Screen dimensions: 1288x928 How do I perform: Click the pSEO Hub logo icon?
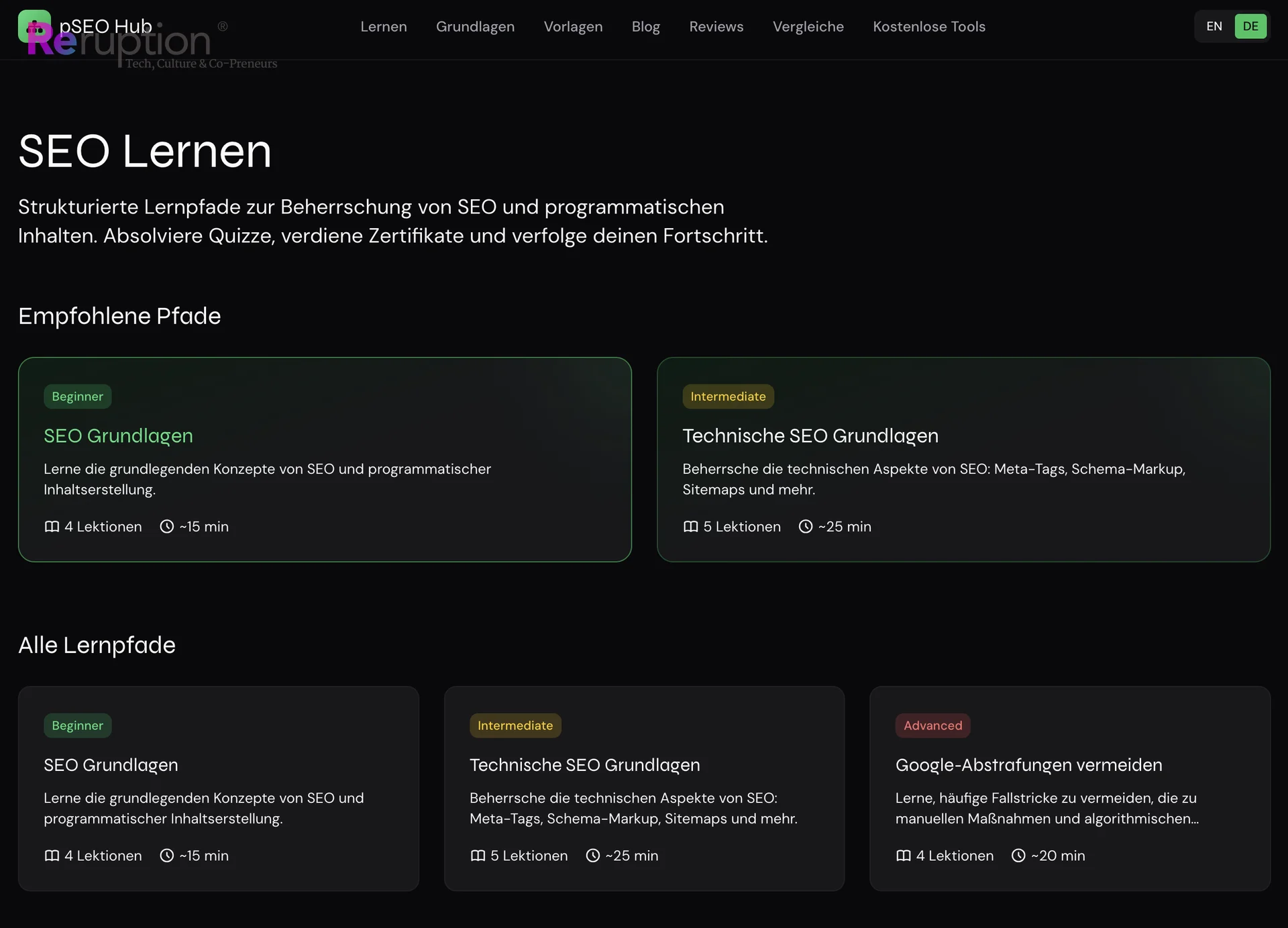(x=34, y=27)
